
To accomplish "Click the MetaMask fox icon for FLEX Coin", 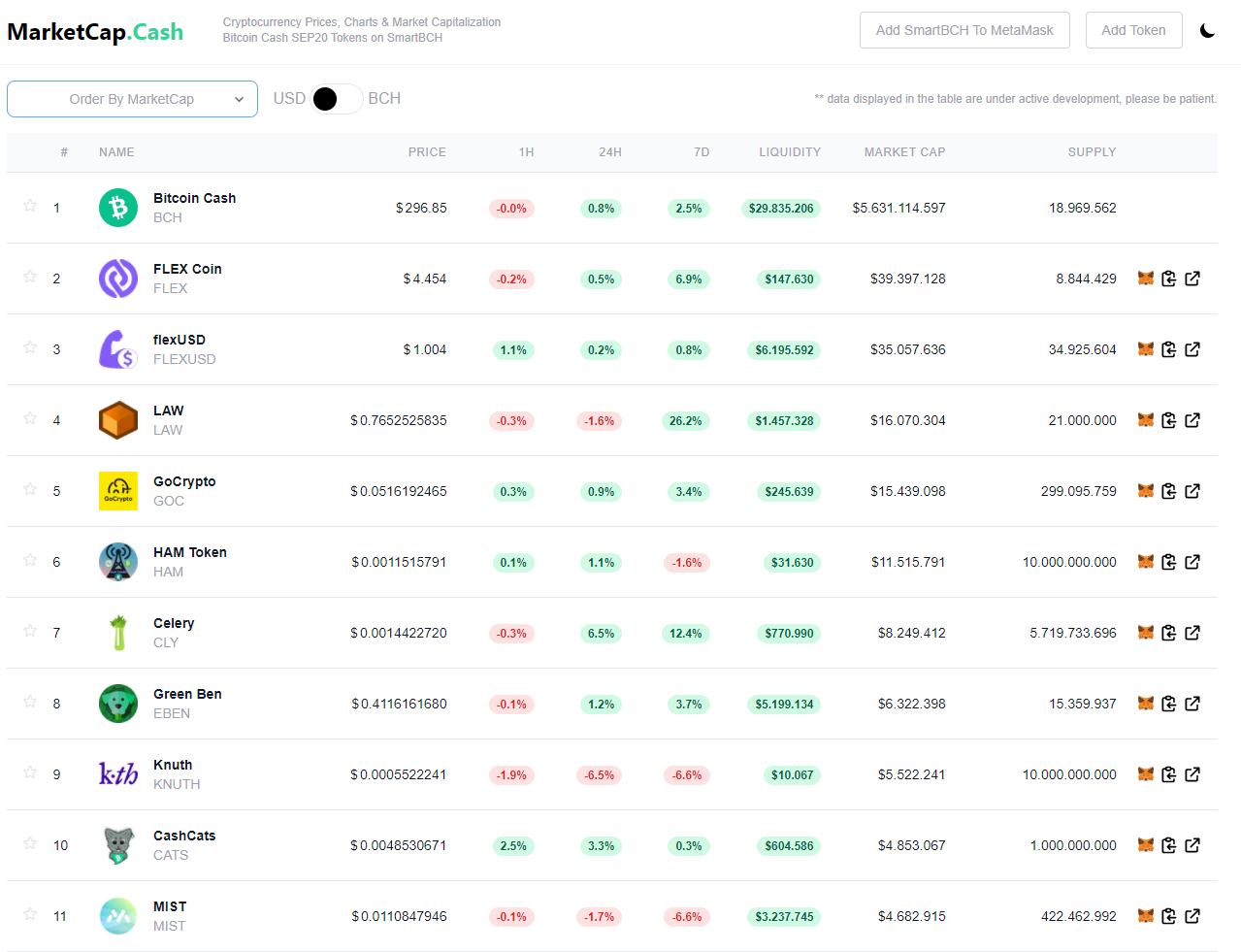I will click(1146, 279).
